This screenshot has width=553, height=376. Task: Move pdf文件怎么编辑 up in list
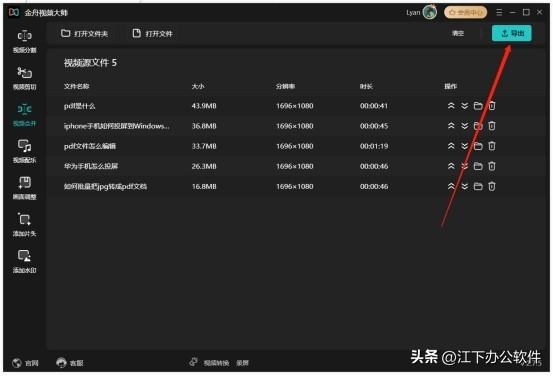[451, 146]
